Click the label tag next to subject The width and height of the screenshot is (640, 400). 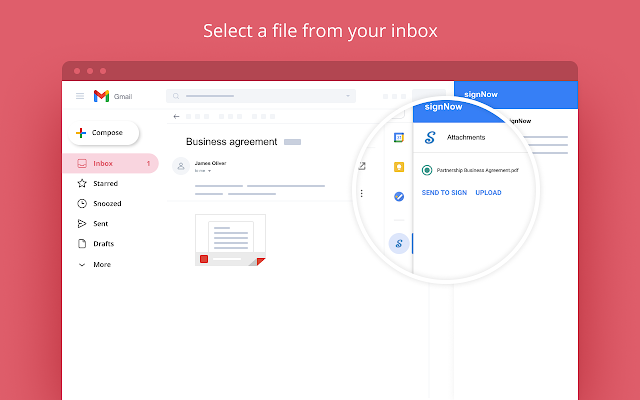click(x=292, y=142)
